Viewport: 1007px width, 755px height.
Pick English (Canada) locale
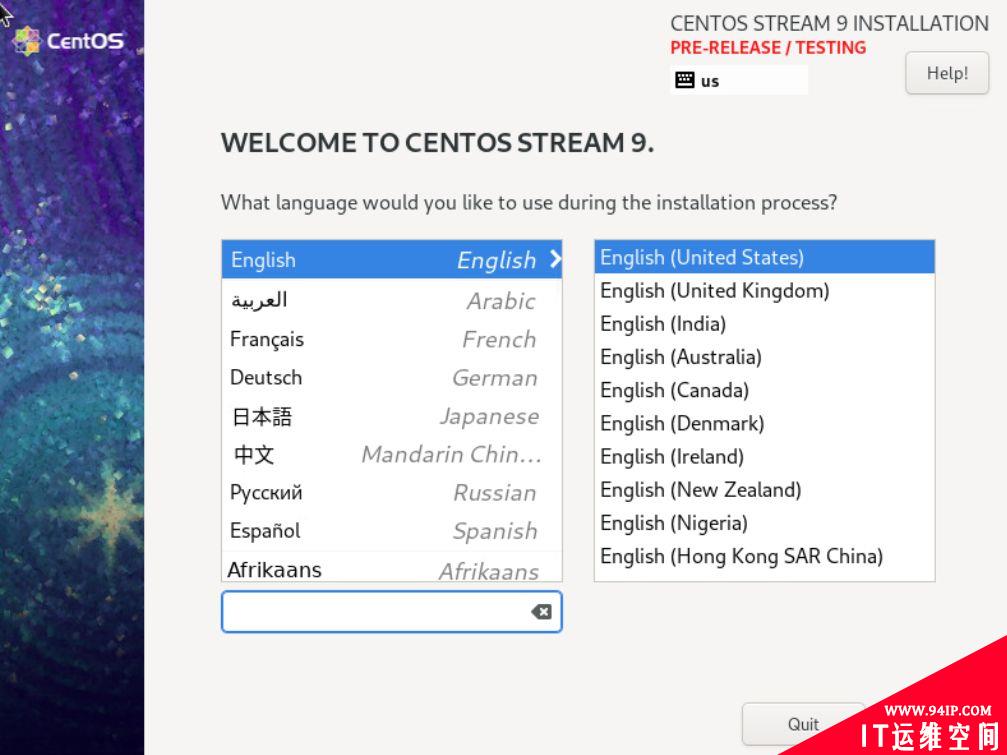click(764, 390)
